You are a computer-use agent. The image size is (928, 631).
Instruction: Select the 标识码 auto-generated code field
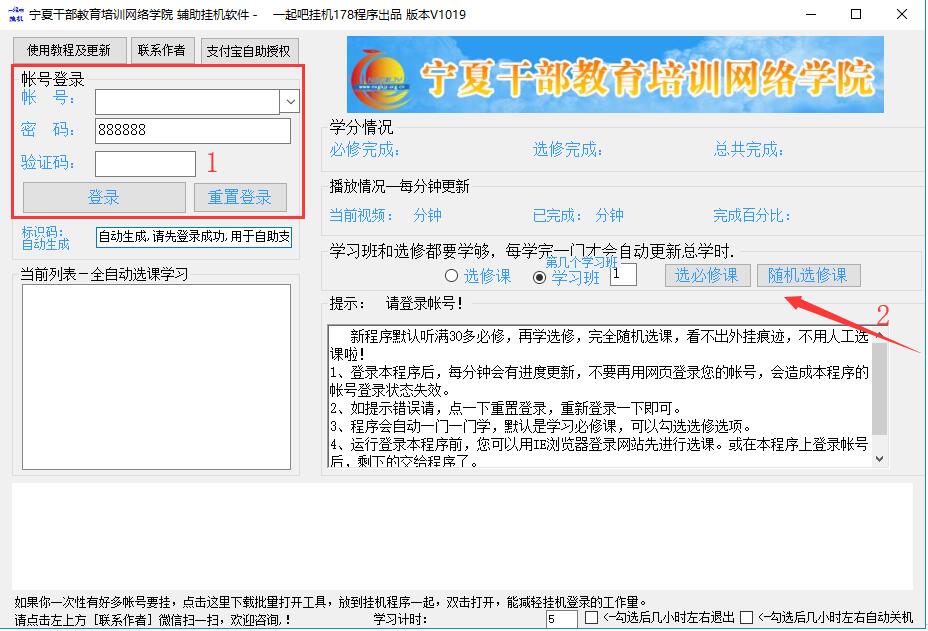[x=194, y=237]
